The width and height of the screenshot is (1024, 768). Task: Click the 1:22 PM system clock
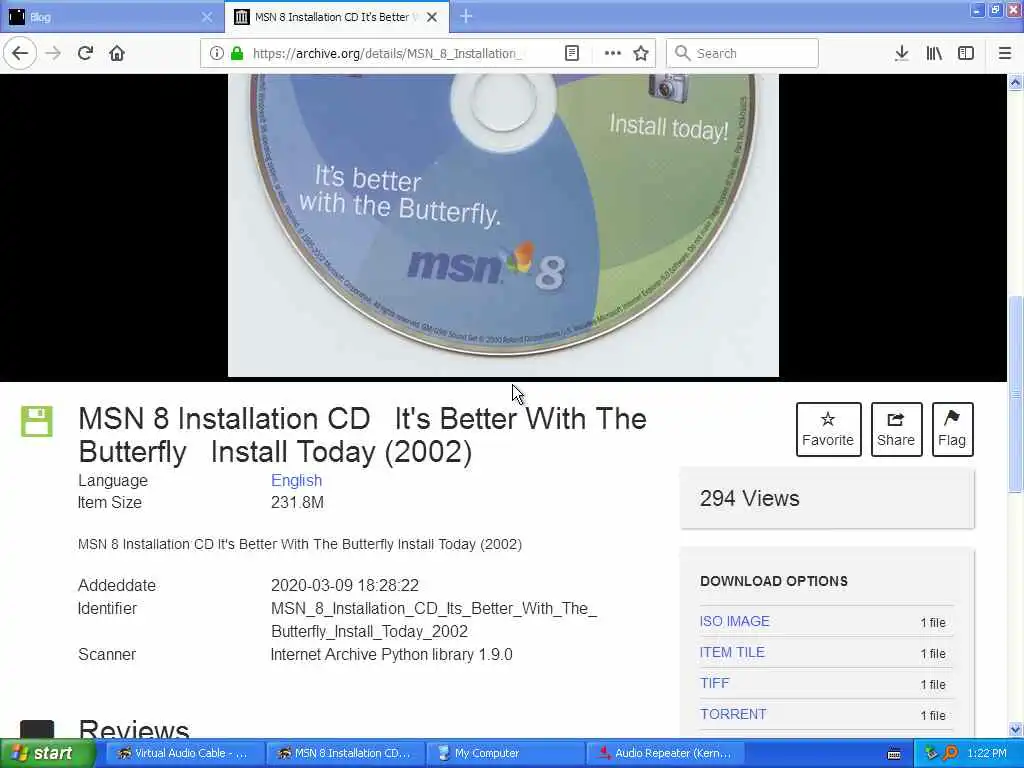[987, 753]
